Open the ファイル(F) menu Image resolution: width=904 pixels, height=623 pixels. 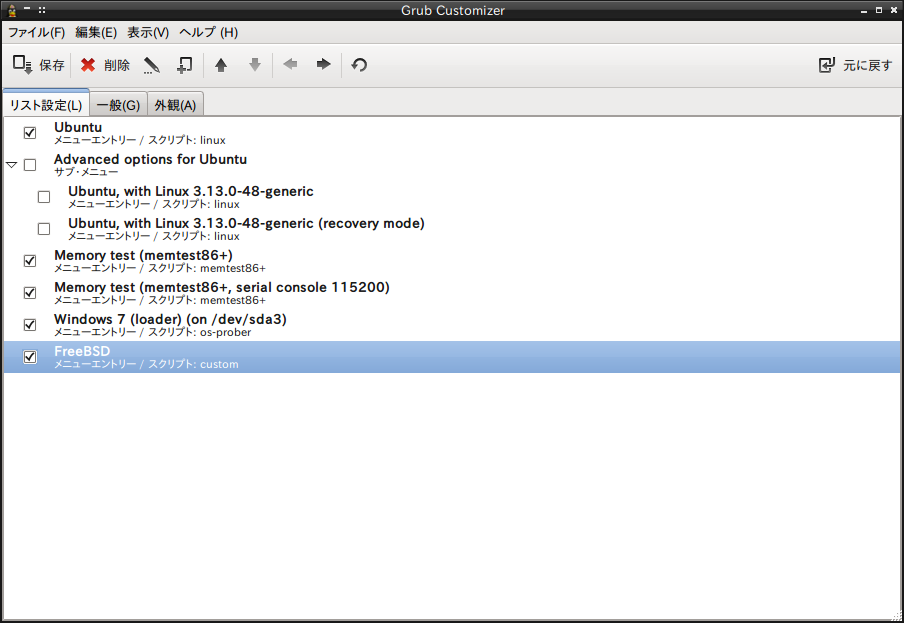click(x=36, y=32)
